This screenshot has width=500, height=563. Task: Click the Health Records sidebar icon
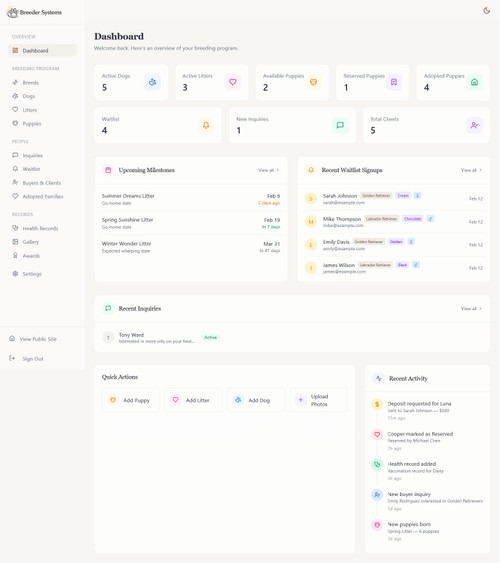[x=15, y=228]
